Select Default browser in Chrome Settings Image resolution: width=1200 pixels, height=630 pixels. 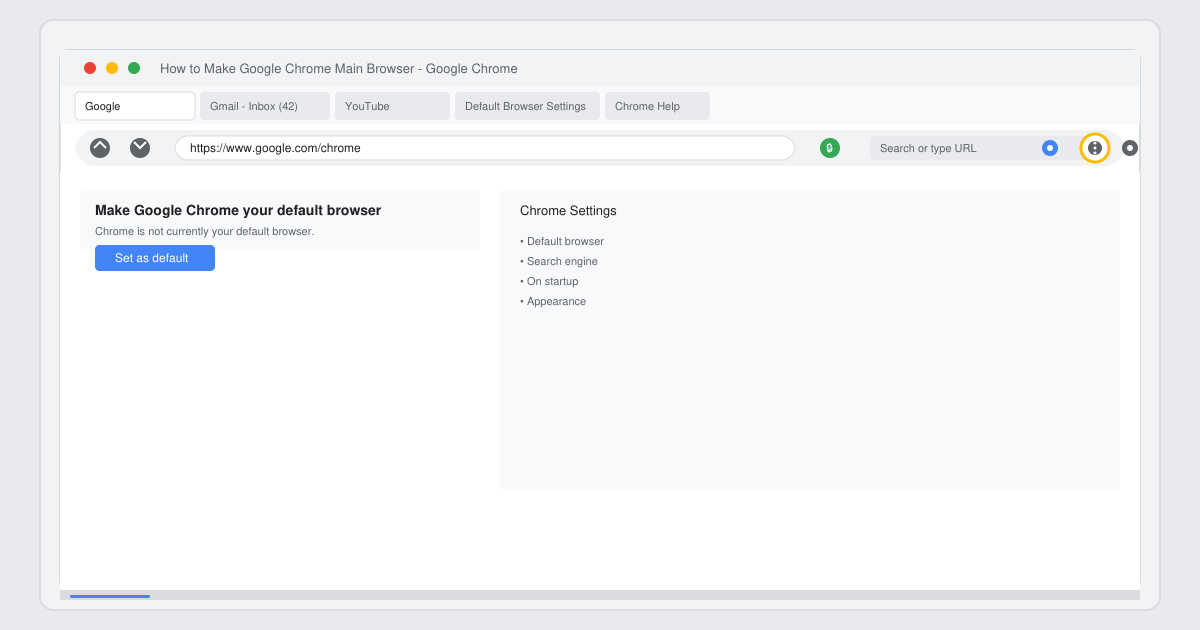562,241
